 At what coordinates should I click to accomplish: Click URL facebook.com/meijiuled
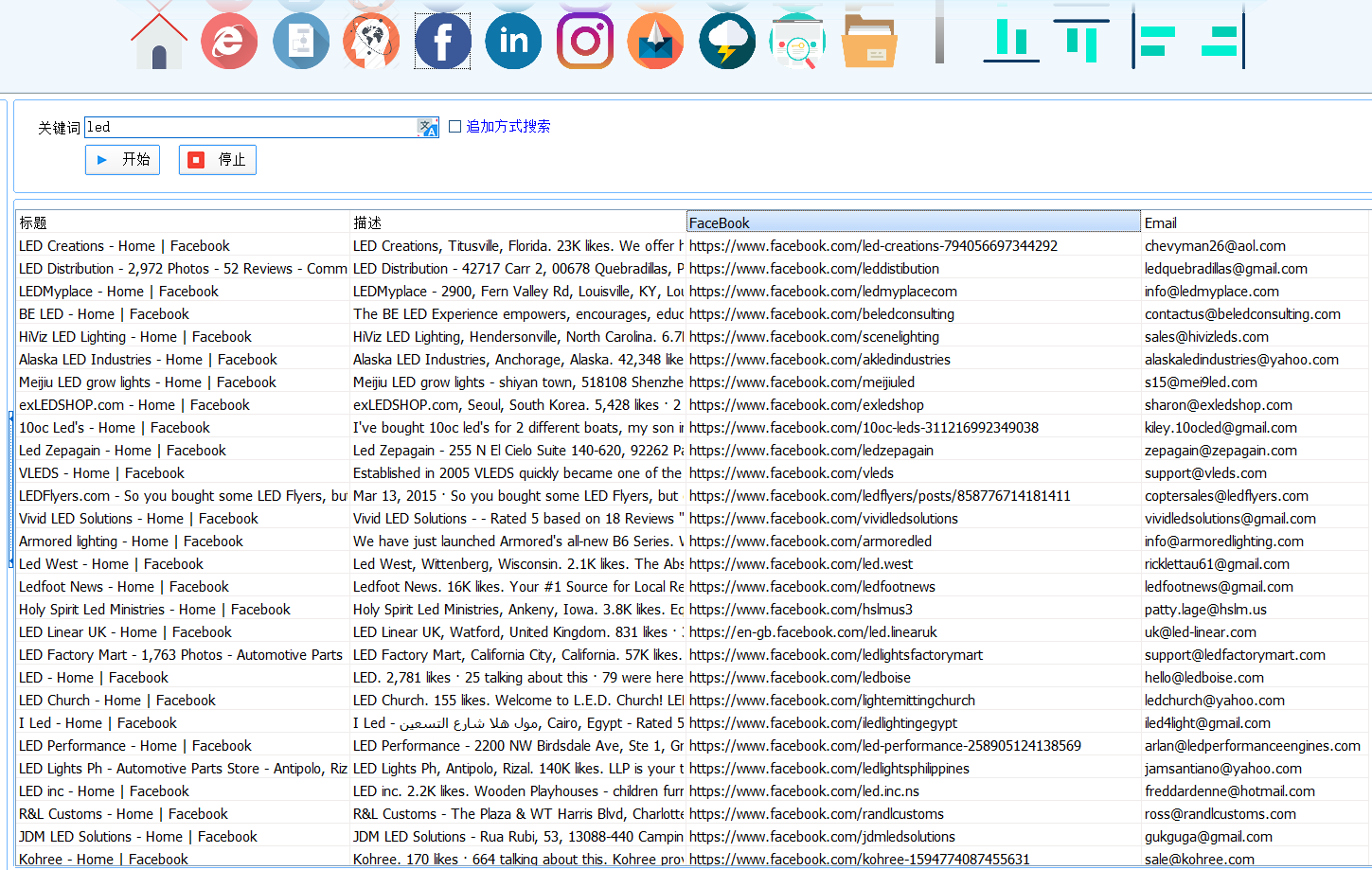tap(802, 382)
